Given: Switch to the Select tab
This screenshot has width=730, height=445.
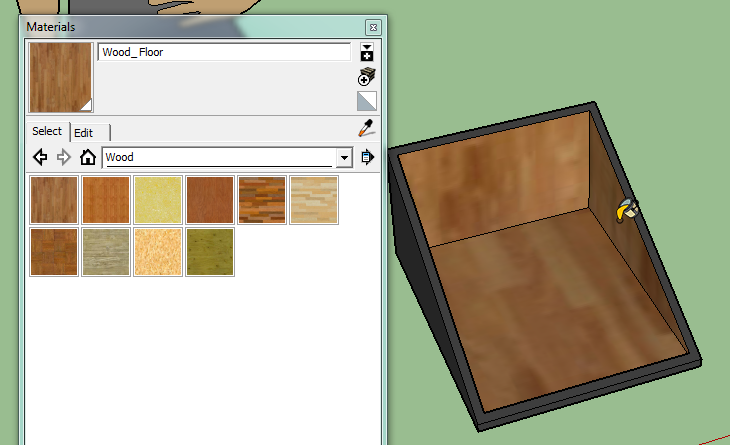Looking at the screenshot, I should pyautogui.click(x=47, y=131).
